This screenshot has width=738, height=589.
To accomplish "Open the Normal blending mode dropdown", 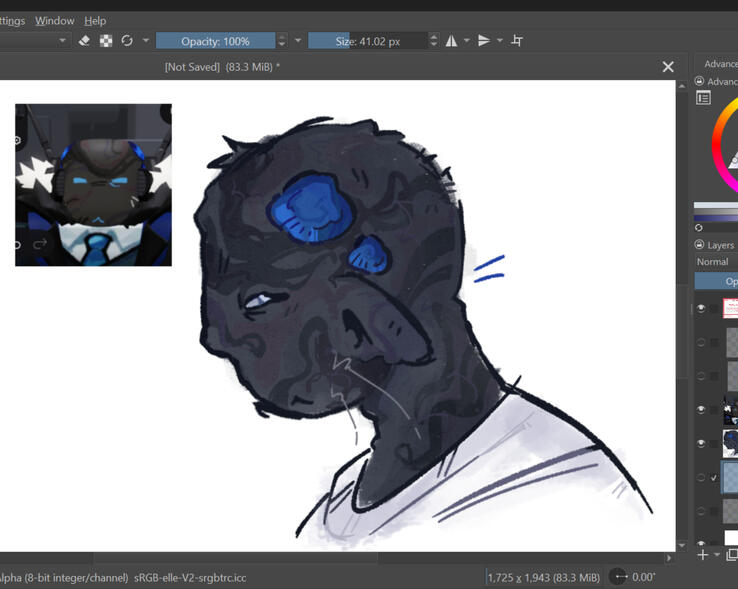I will pos(716,262).
